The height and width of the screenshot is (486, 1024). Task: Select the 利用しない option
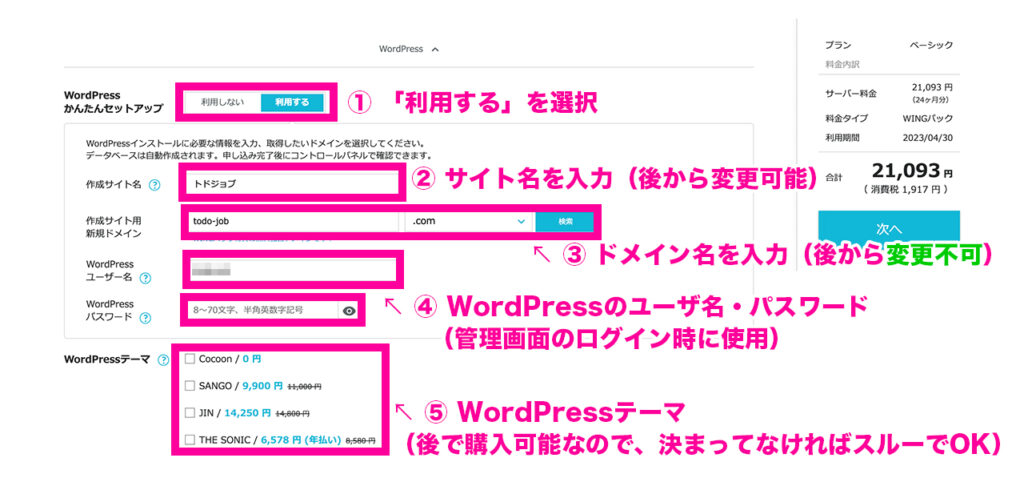click(223, 102)
